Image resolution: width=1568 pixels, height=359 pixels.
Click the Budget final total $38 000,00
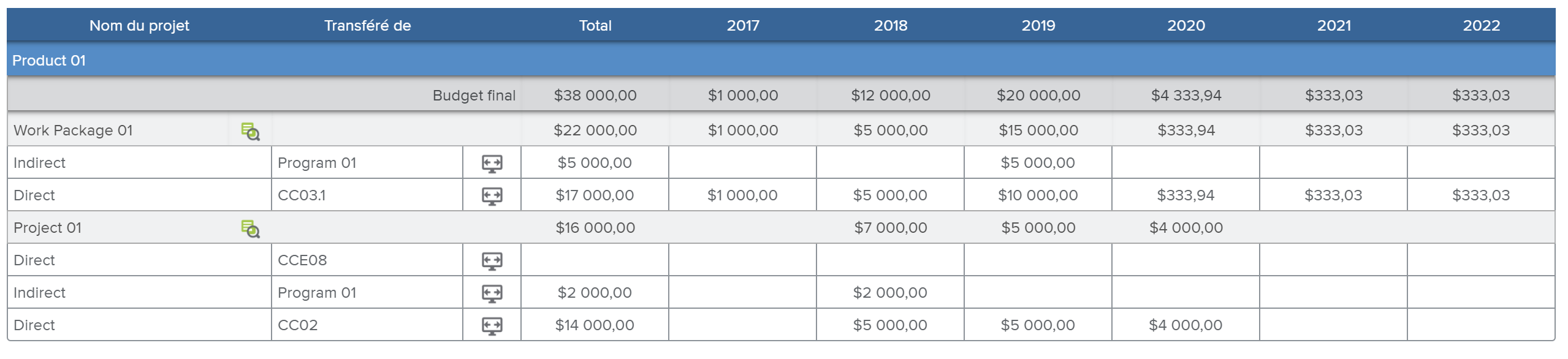tap(595, 96)
